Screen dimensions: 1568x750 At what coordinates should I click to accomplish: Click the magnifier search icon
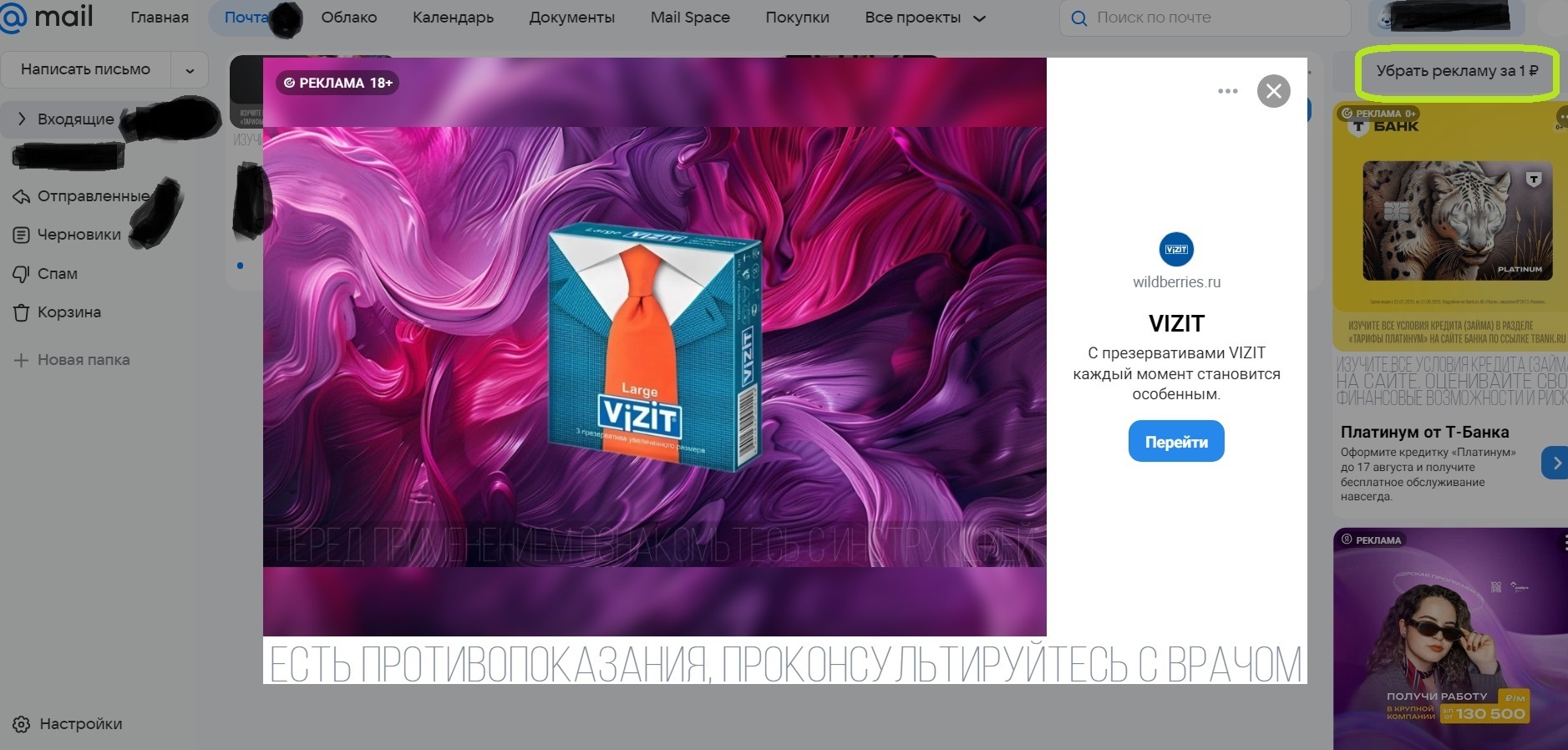click(1079, 18)
